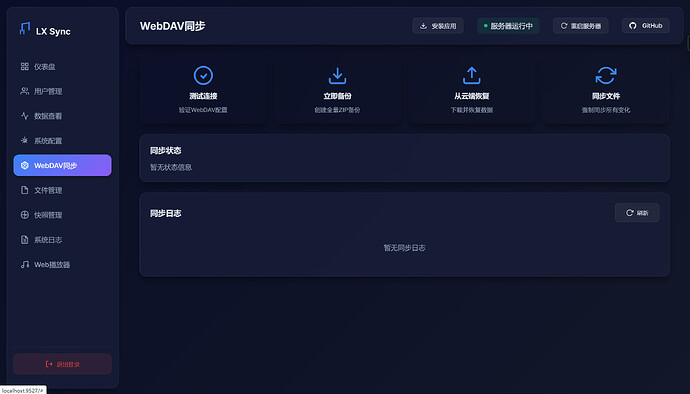Image resolution: width=690 pixels, height=394 pixels.
Task: Click the logout arrow icon
Action: 49,364
